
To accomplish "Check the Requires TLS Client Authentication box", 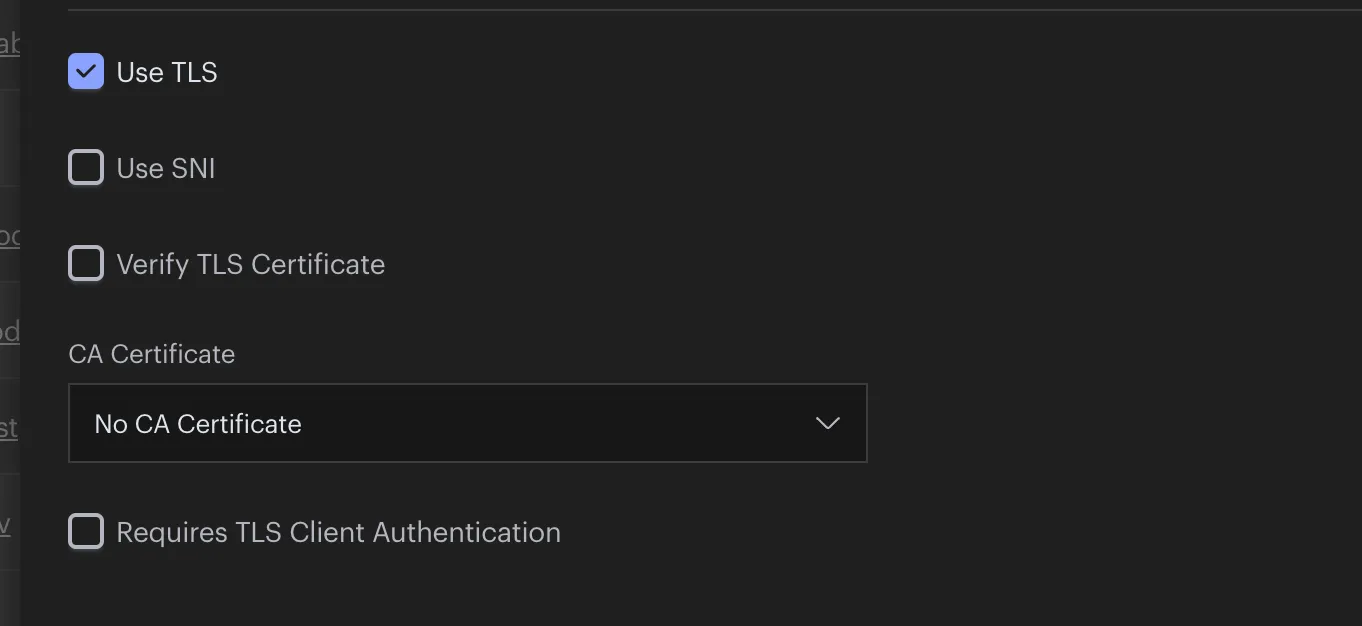I will pyautogui.click(x=86, y=532).
